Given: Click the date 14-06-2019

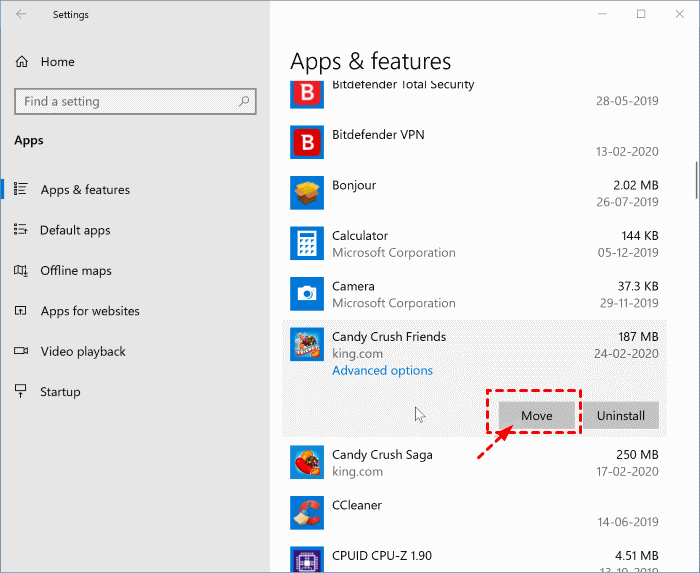Looking at the screenshot, I should coord(628,522).
